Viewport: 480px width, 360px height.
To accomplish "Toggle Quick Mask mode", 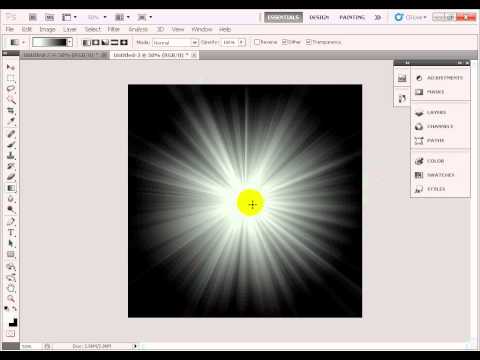I will (11, 333).
